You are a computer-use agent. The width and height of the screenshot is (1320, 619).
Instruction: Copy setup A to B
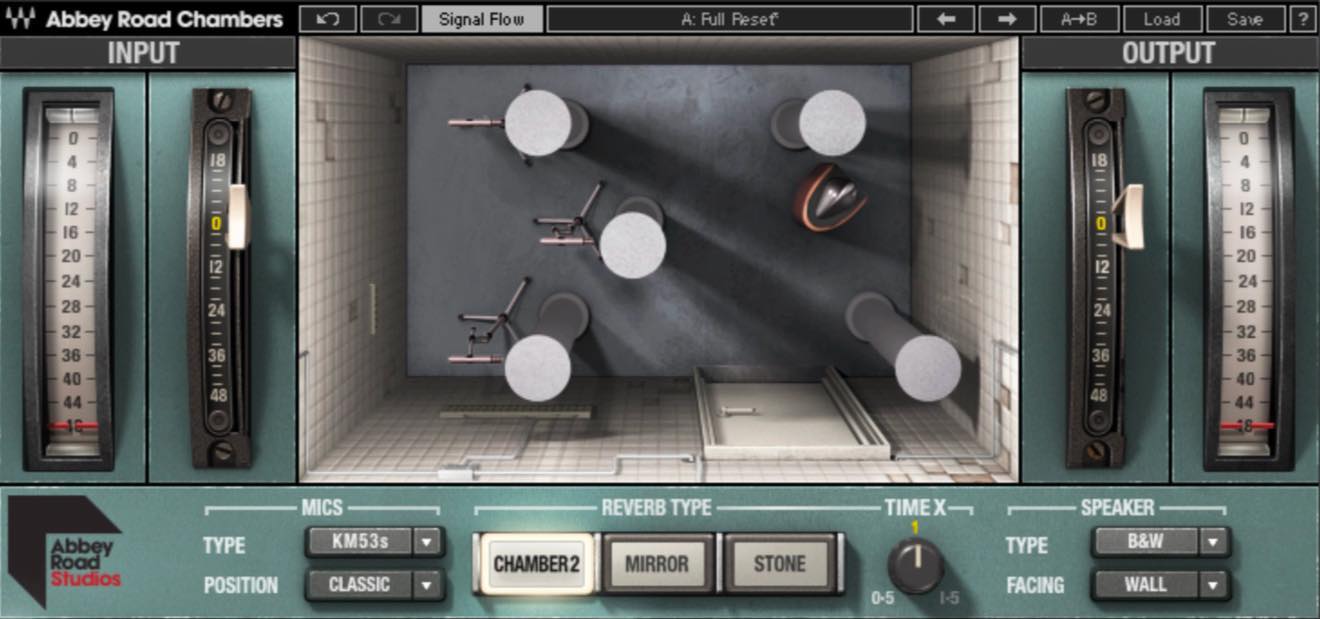[1078, 19]
